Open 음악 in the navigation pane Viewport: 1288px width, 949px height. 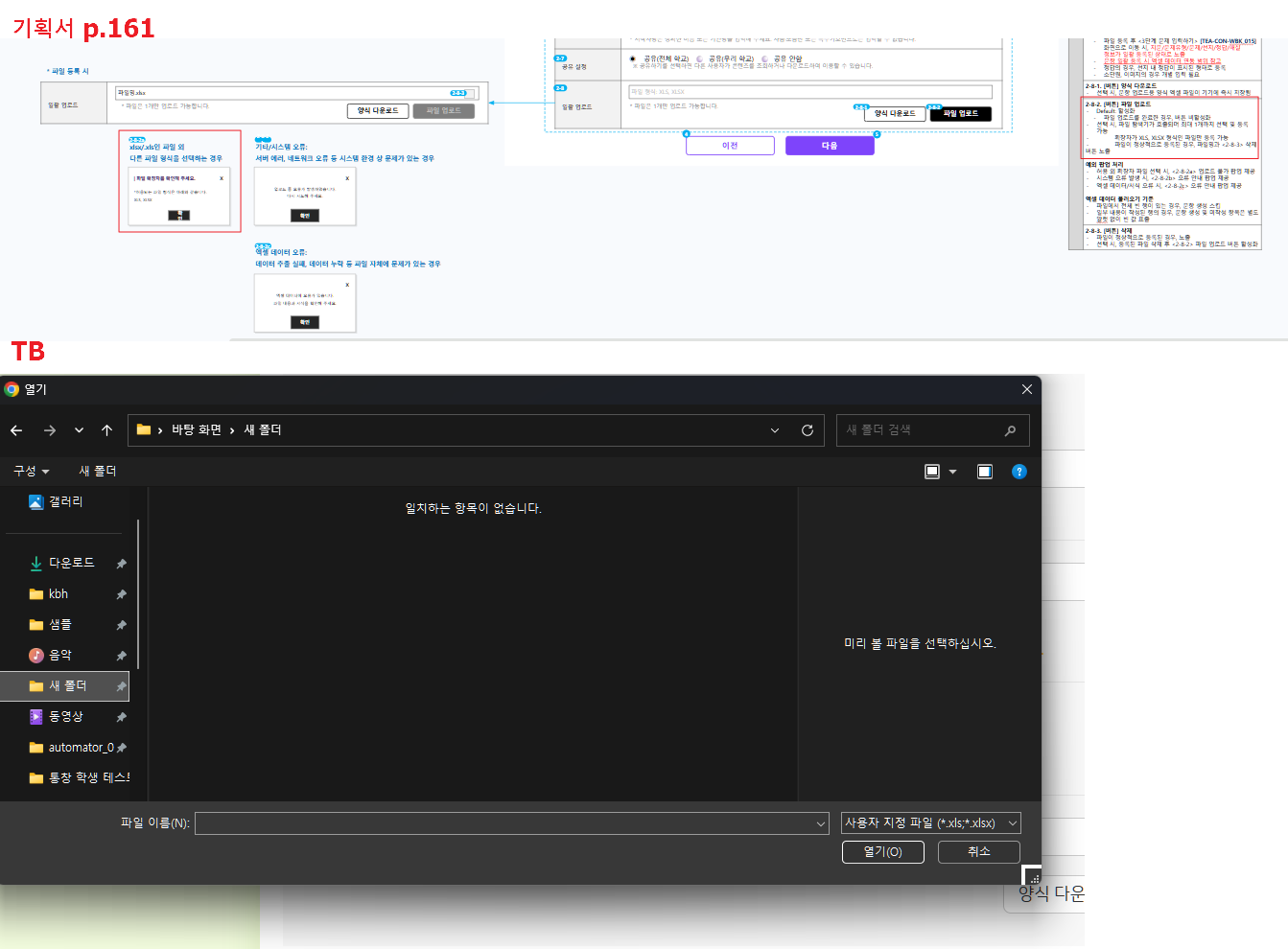60,656
